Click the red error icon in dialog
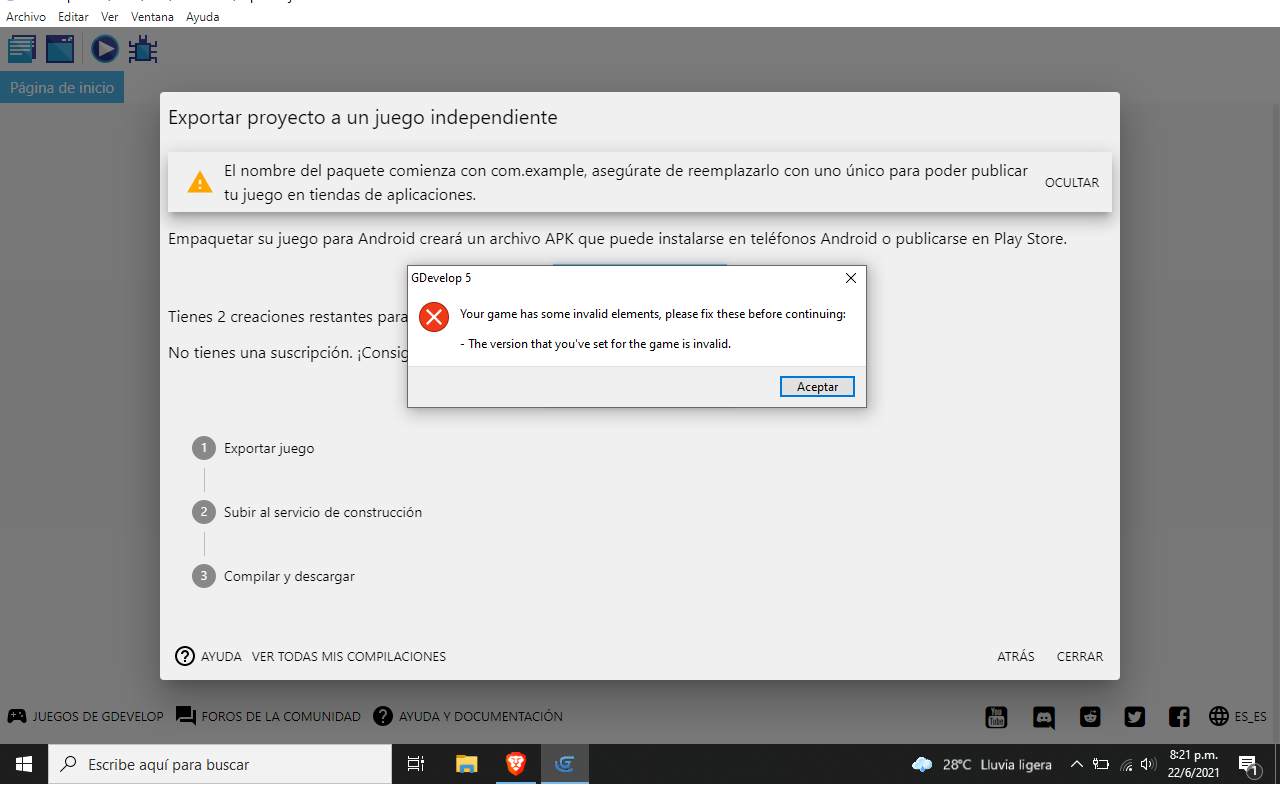 (x=434, y=318)
